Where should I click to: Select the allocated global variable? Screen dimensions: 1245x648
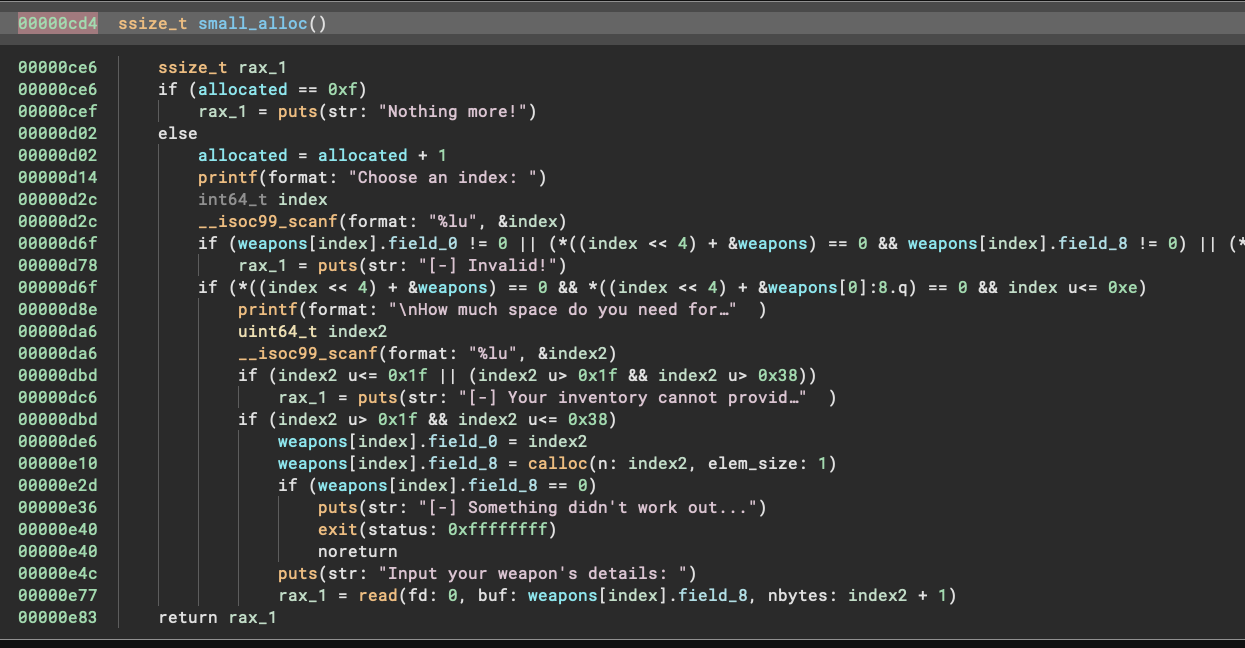point(242,89)
